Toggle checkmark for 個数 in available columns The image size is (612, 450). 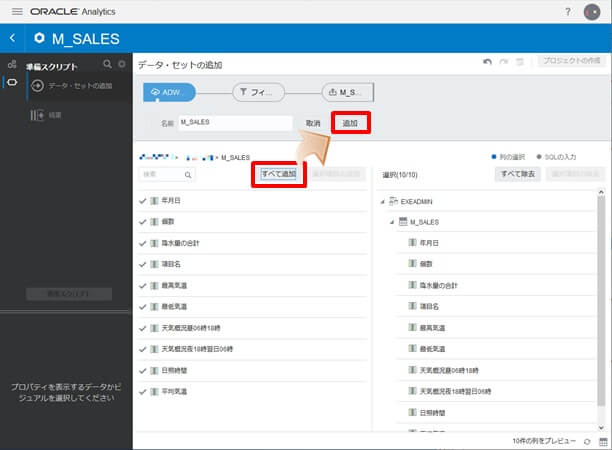point(143,222)
